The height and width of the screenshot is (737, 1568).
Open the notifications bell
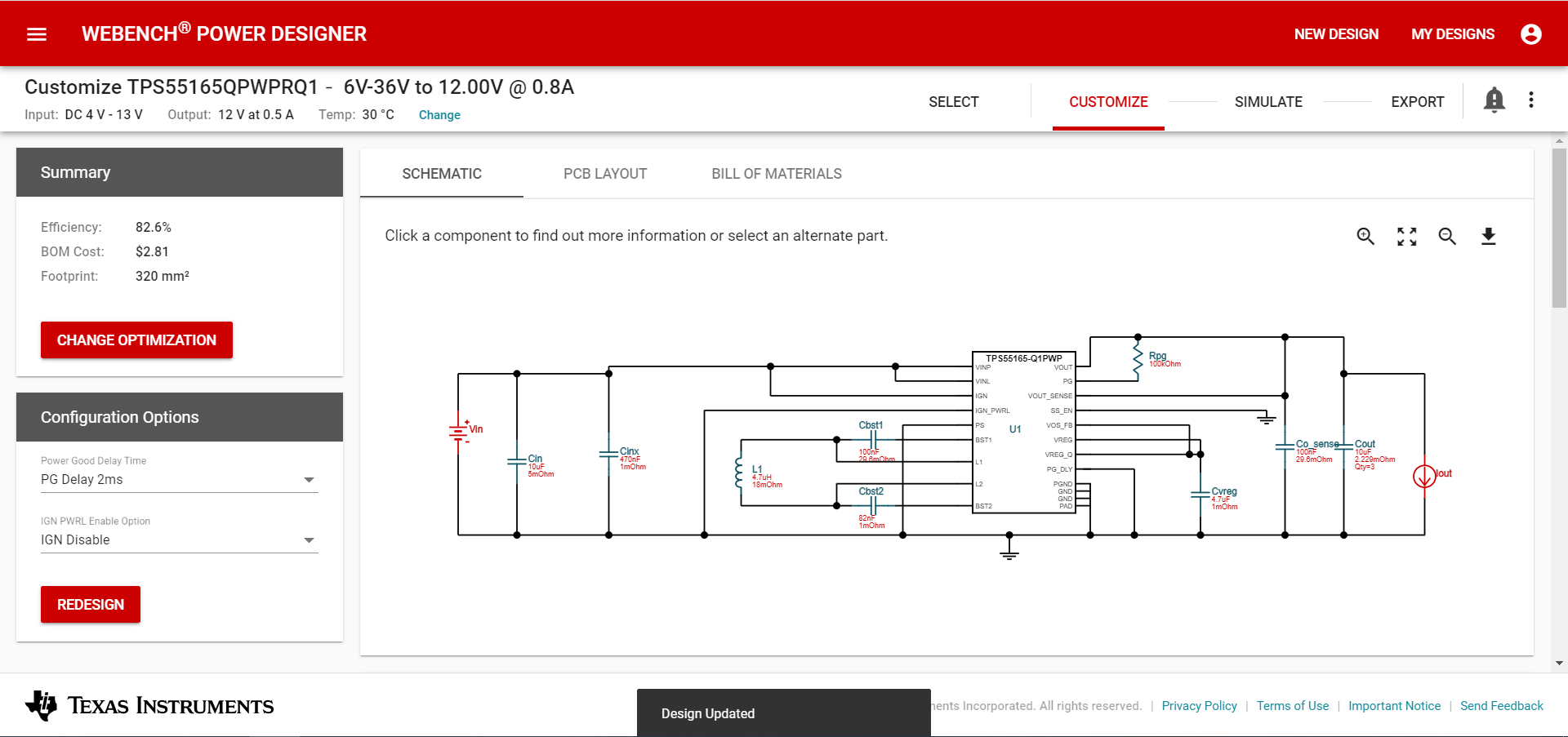[1494, 100]
